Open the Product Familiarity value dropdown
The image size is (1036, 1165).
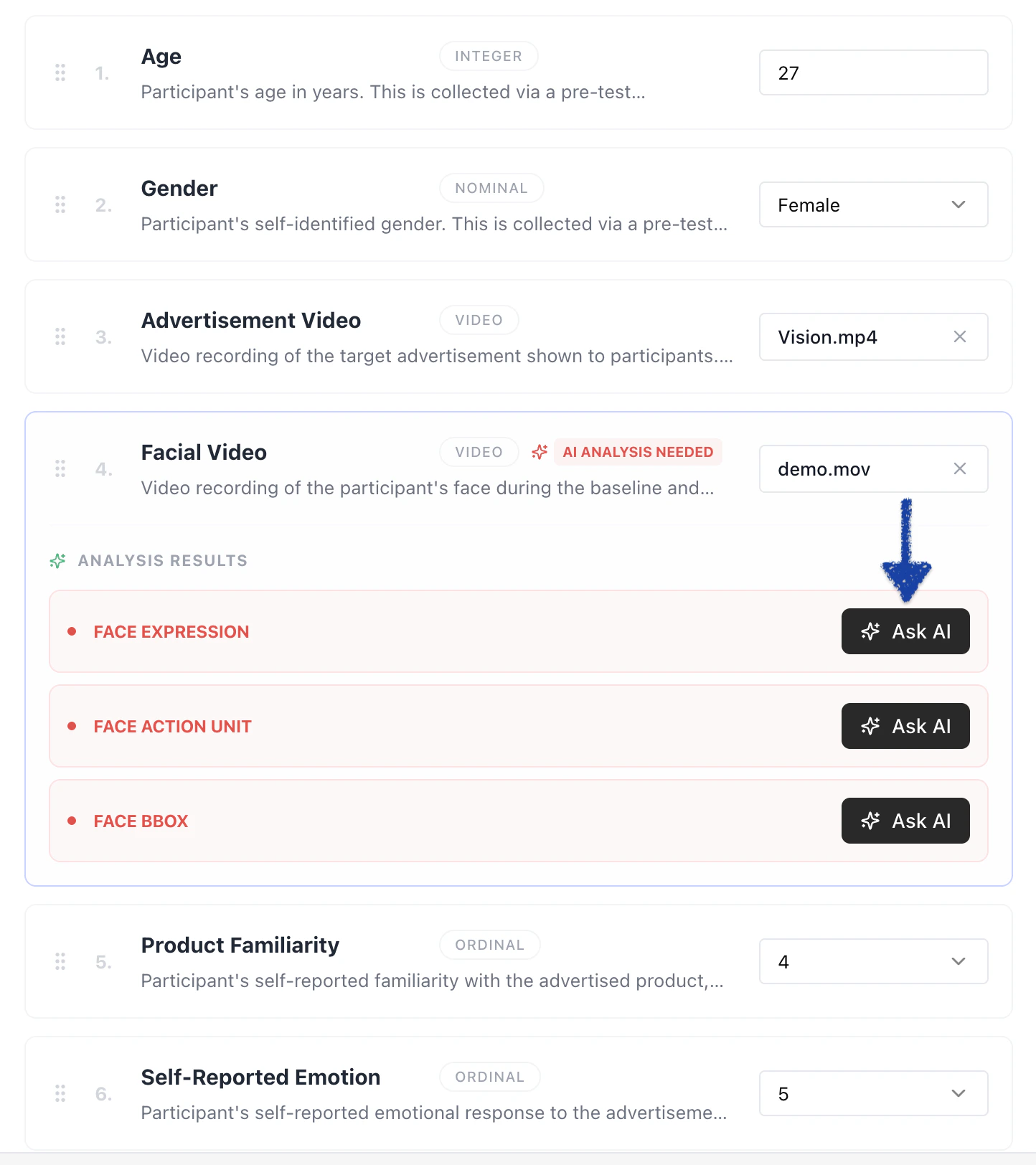pyautogui.click(x=873, y=961)
